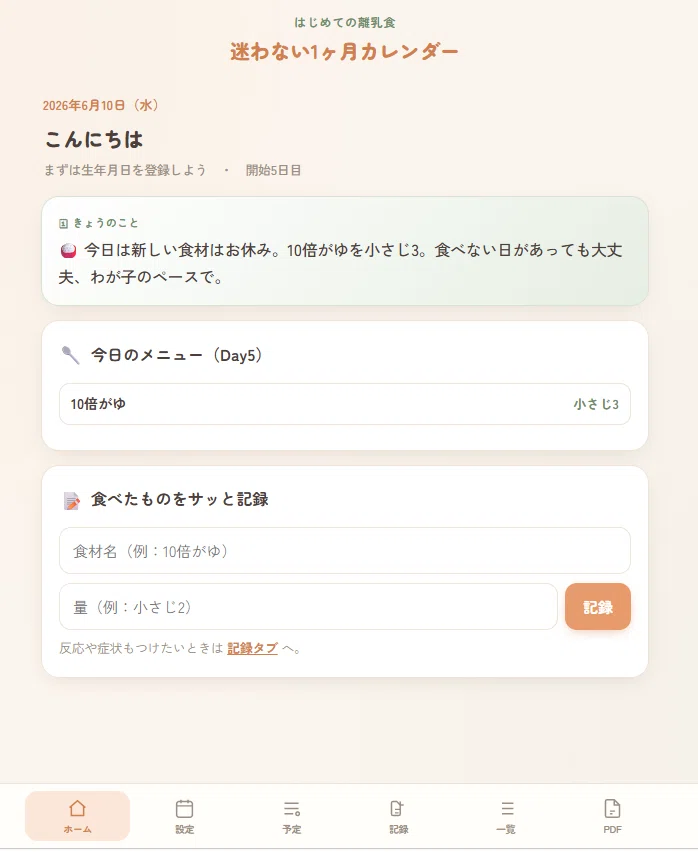
Task: Tap the ホーム house icon
Action: (77, 808)
